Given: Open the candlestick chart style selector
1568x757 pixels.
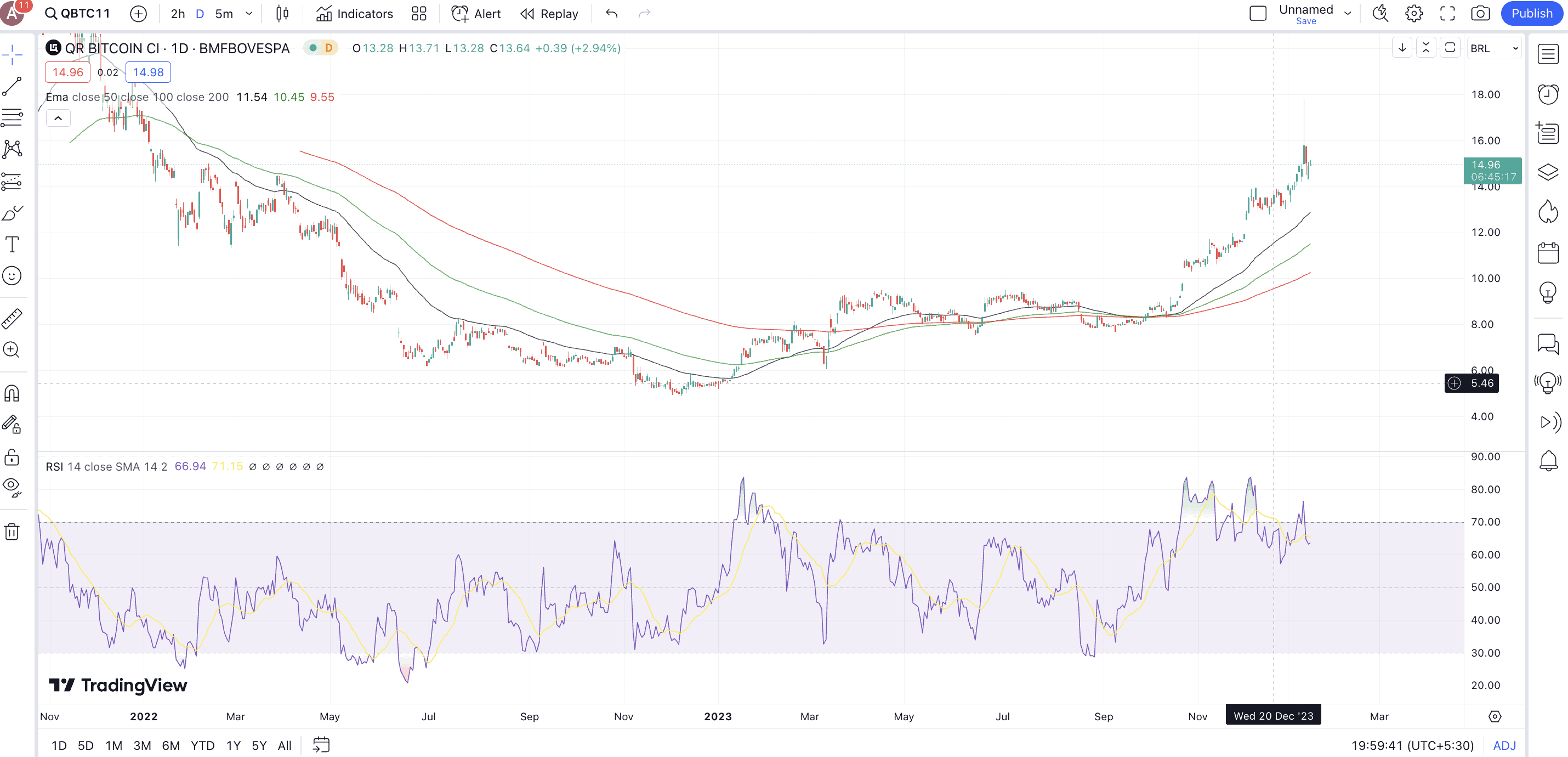Looking at the screenshot, I should click(x=282, y=13).
